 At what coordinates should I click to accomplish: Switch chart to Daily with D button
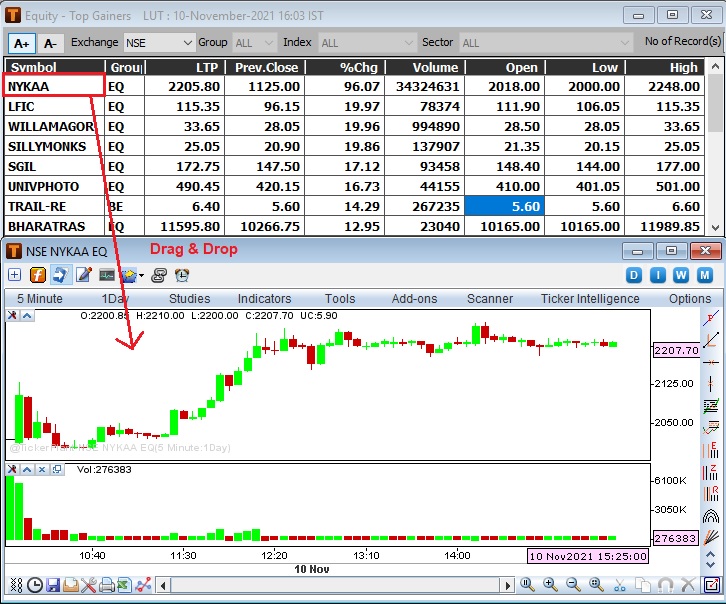click(x=634, y=276)
